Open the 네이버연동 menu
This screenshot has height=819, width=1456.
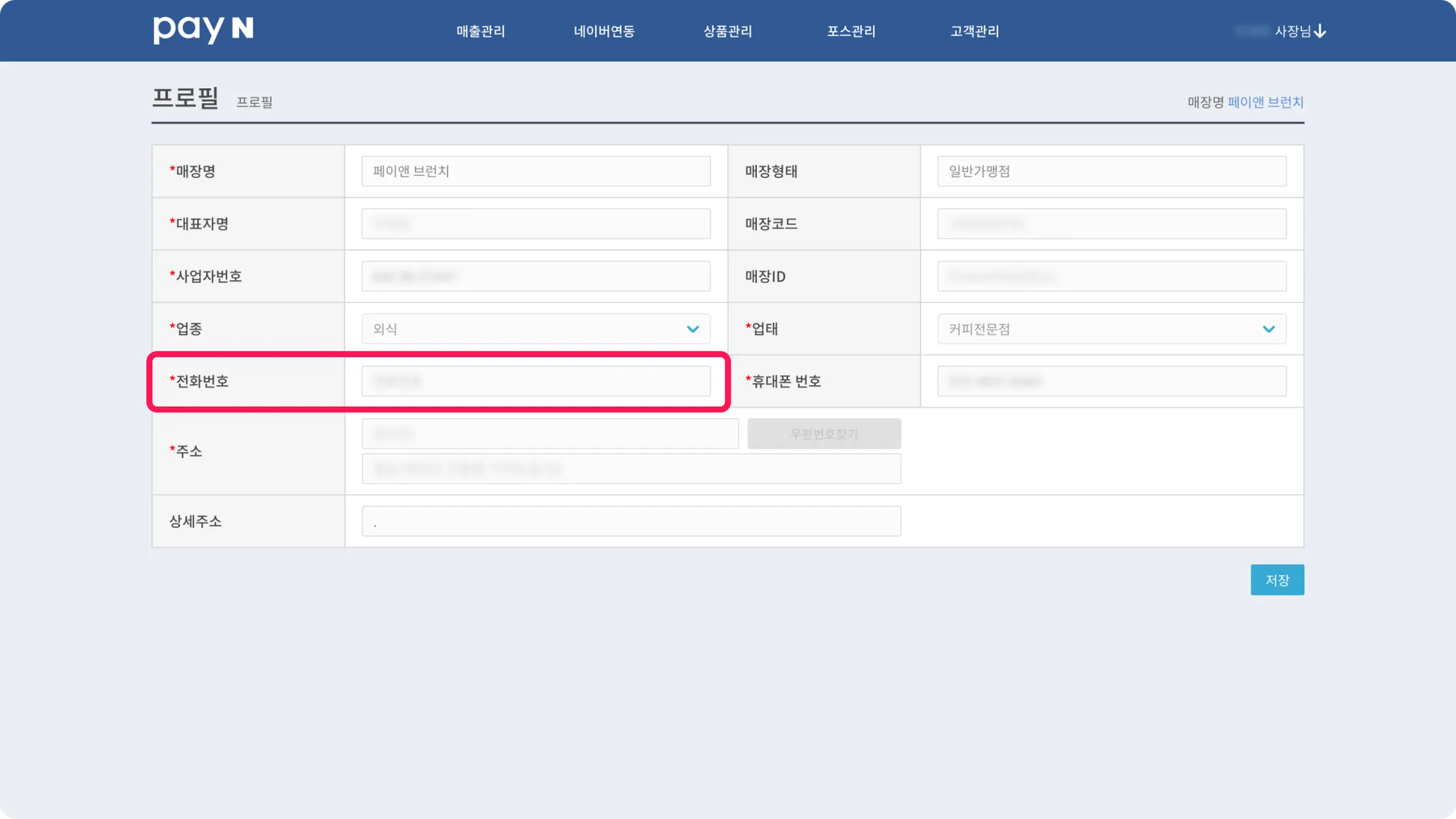click(x=604, y=31)
